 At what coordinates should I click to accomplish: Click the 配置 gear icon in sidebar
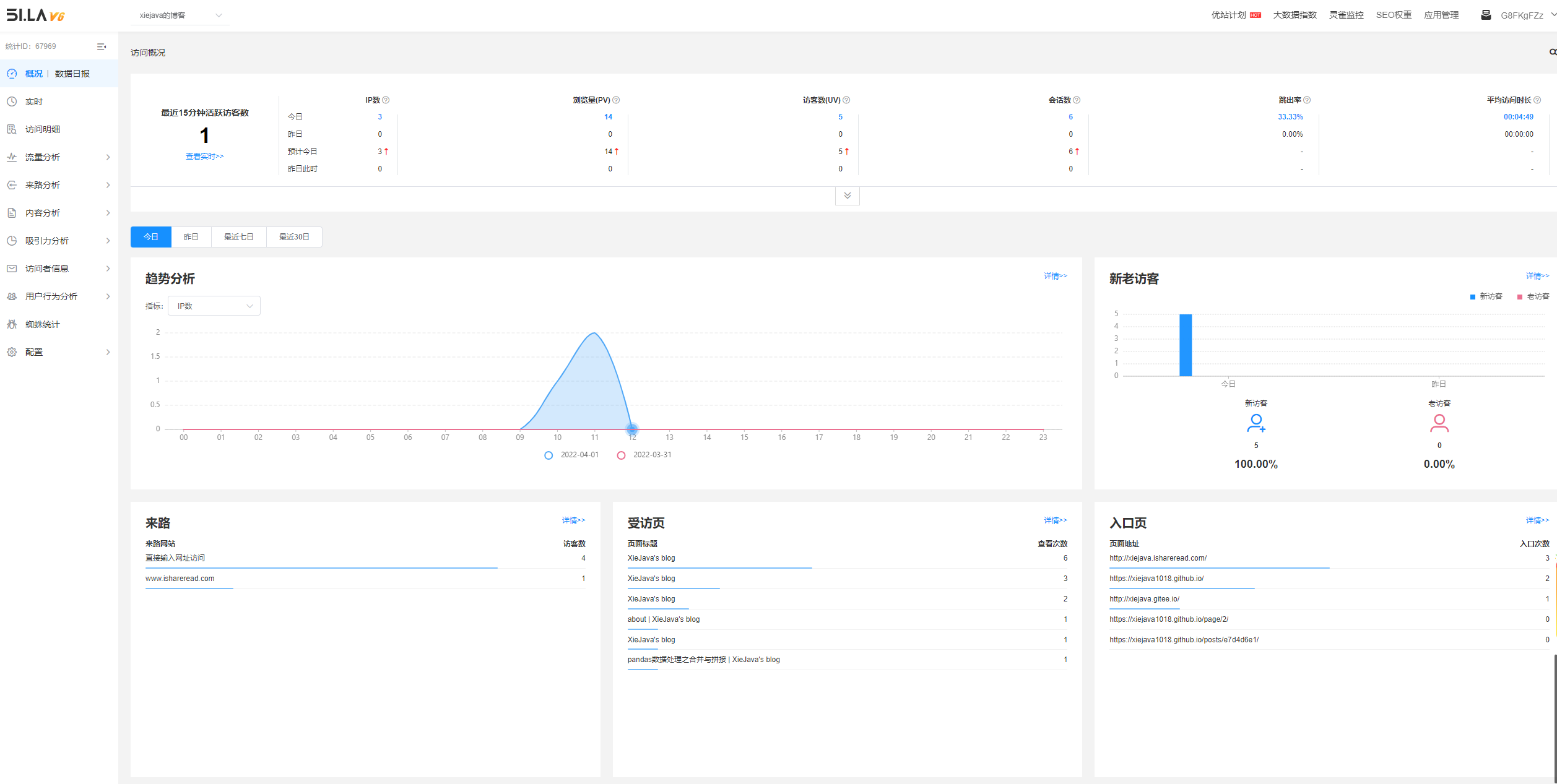12,352
